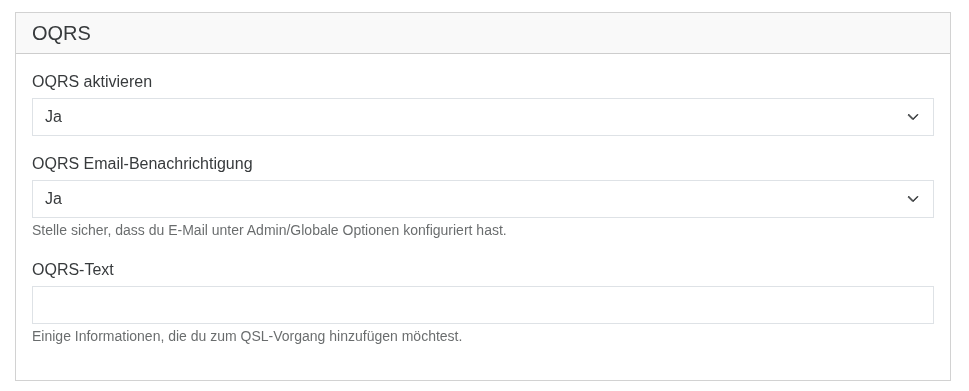This screenshot has width=969, height=391.
Task: Click the Admin/Globale Optionen hint text
Action: pos(323,230)
